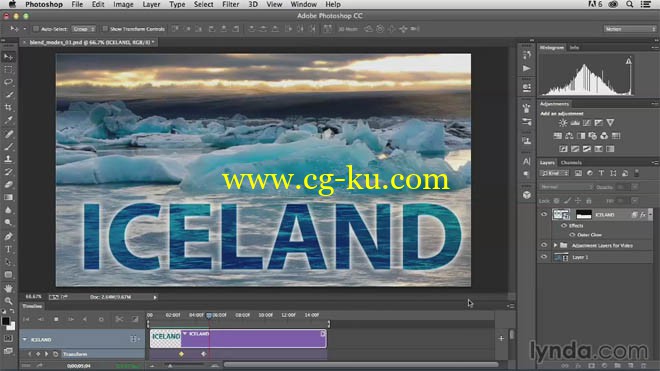
Task: Switch to the Info tab
Action: (574, 48)
